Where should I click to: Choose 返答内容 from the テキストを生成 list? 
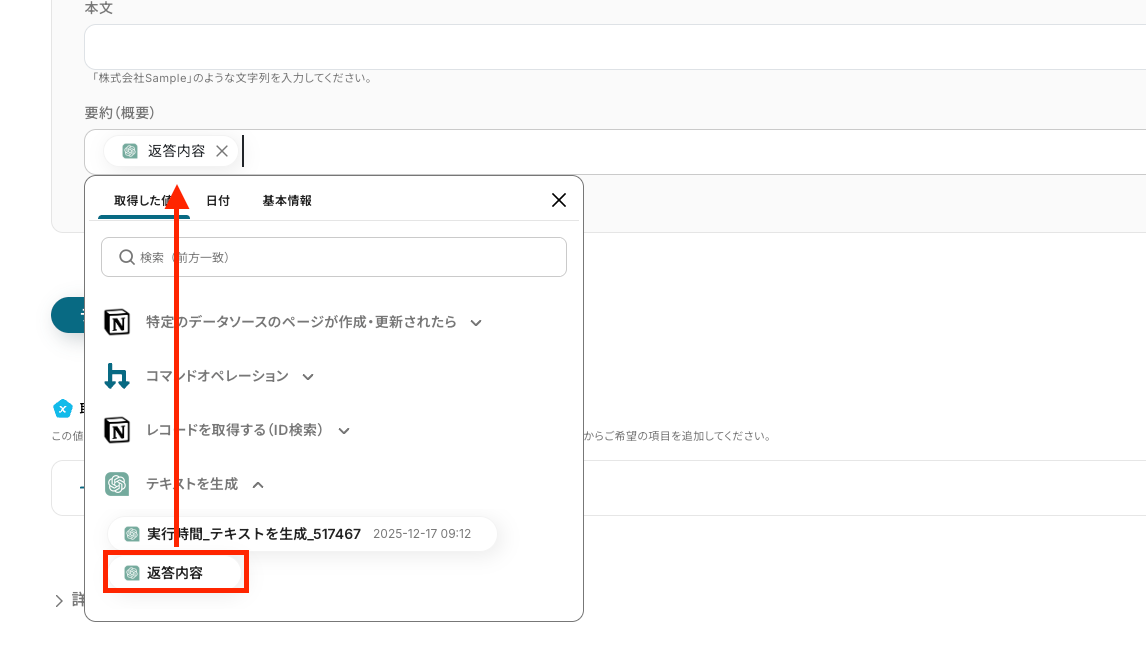click(x=175, y=573)
